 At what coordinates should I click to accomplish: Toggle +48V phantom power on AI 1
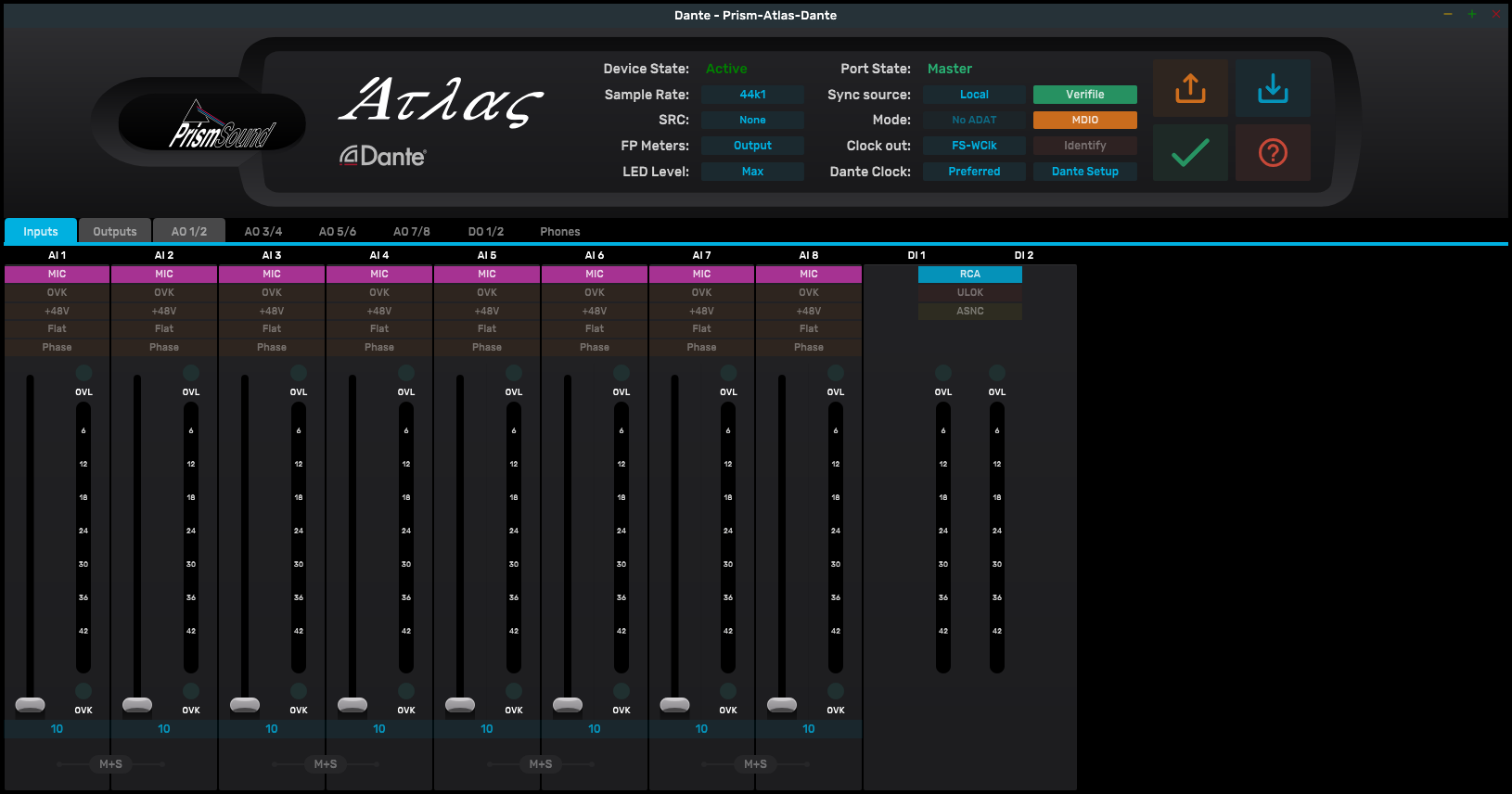[58, 311]
